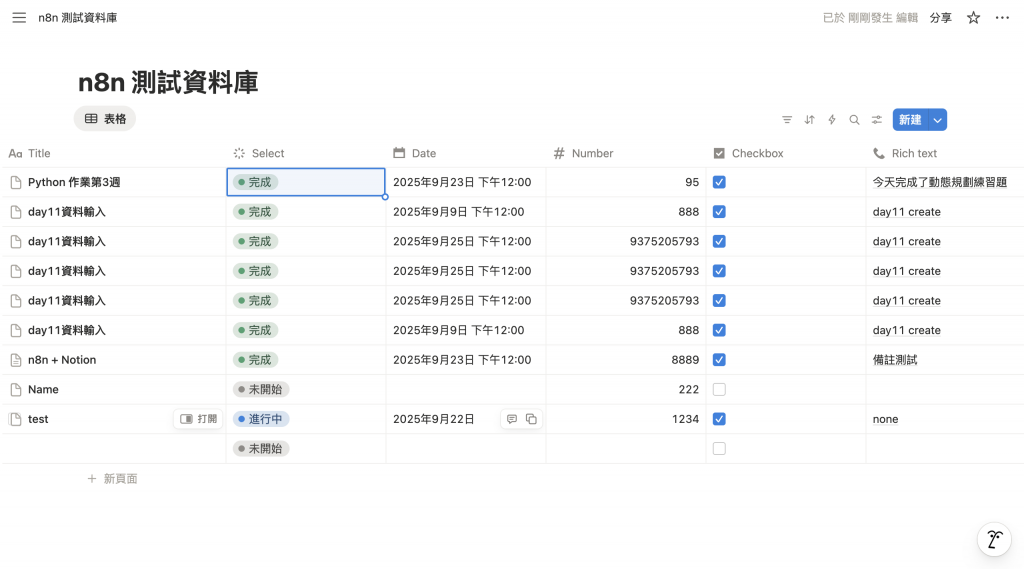Check the checkbox in the last empty row
1024x569 pixels.
(x=719, y=449)
